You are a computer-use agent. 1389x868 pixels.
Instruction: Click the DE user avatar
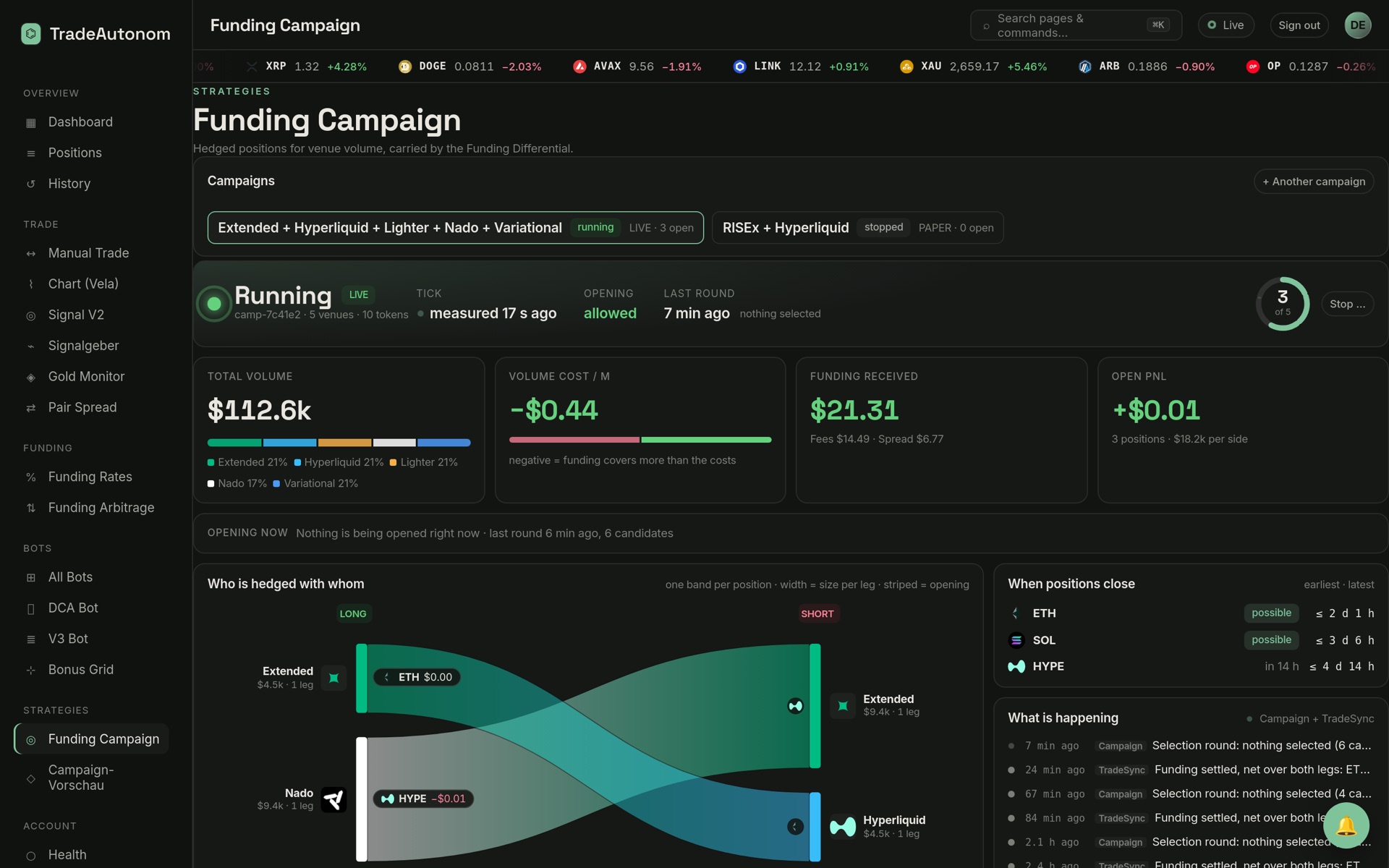1357,25
